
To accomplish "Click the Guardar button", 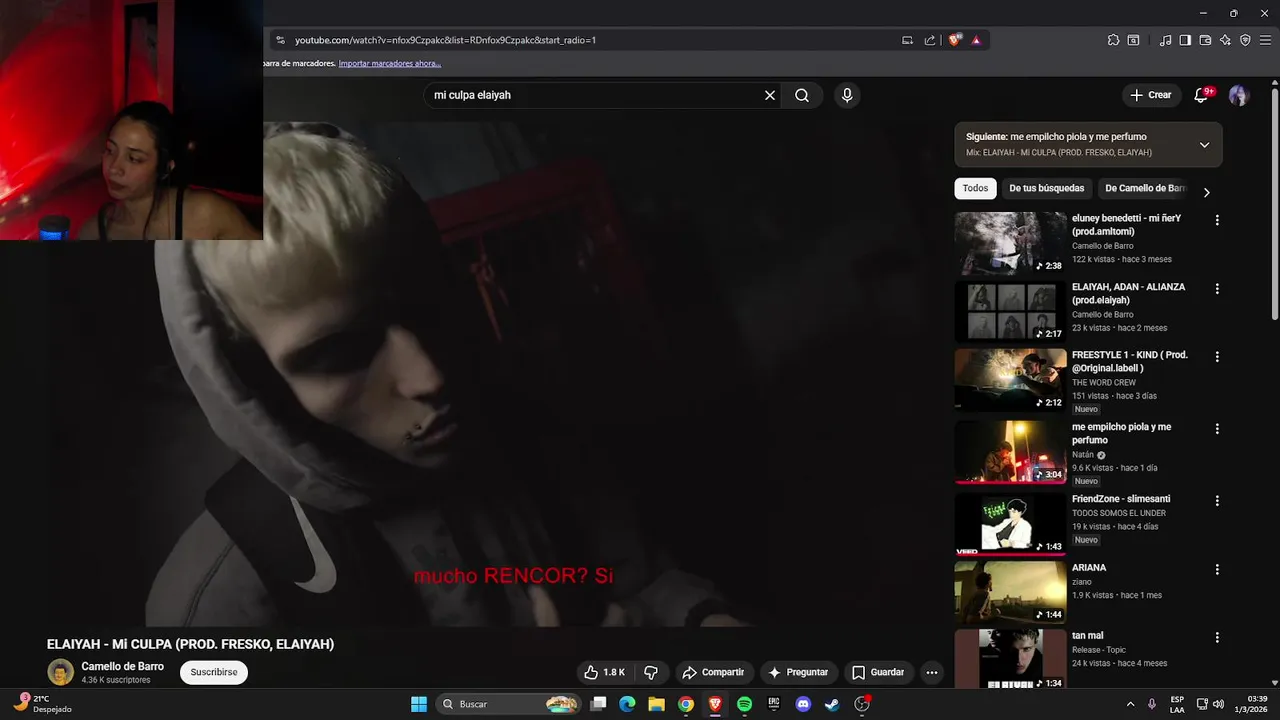I will pos(878,672).
